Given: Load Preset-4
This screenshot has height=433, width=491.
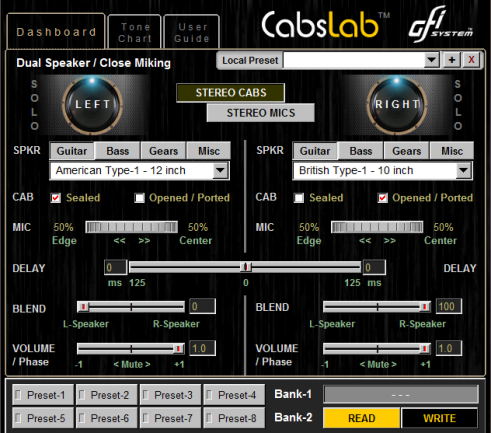Looking at the screenshot, I should coord(234,395).
